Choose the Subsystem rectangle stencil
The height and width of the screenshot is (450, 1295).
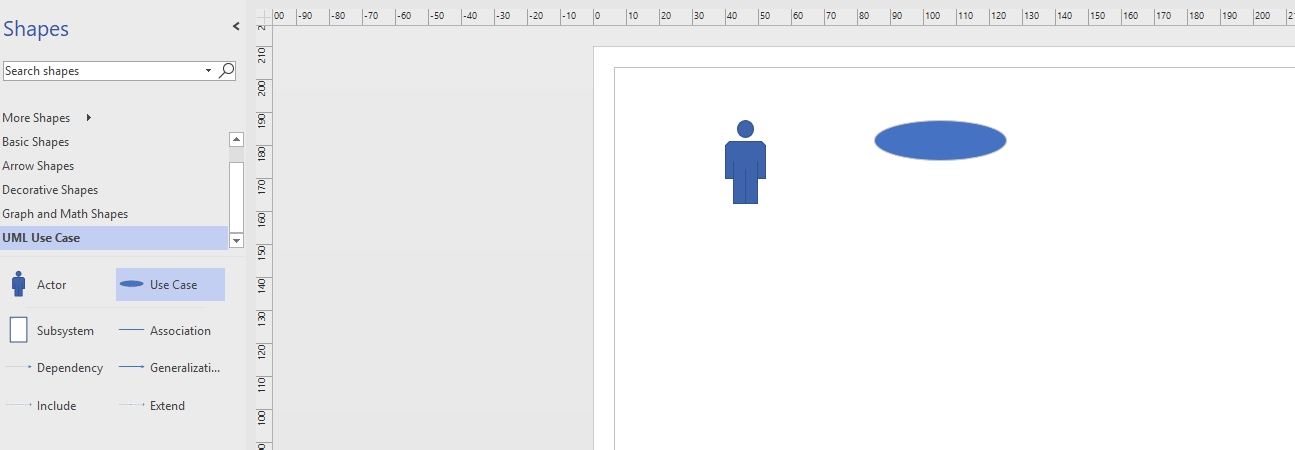point(18,330)
